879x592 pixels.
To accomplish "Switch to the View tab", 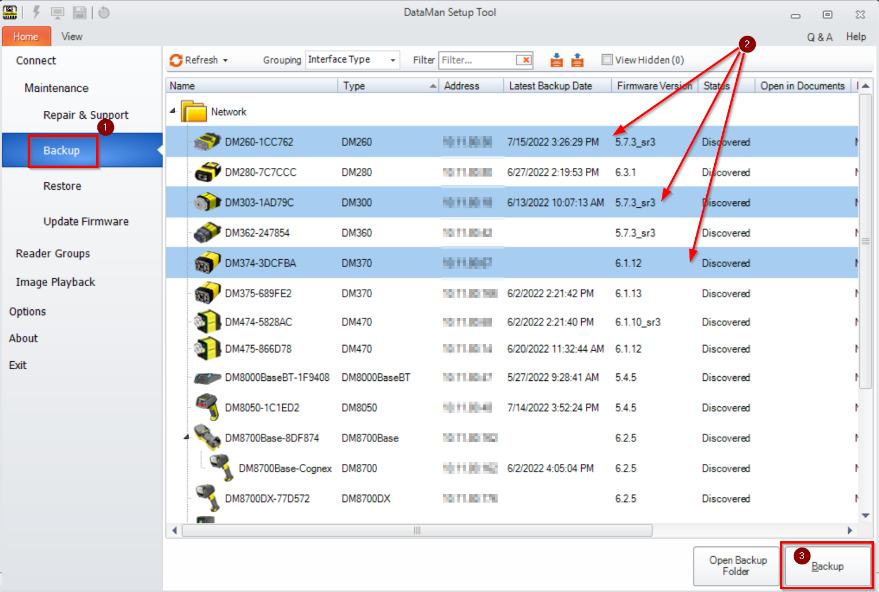I will coord(71,36).
